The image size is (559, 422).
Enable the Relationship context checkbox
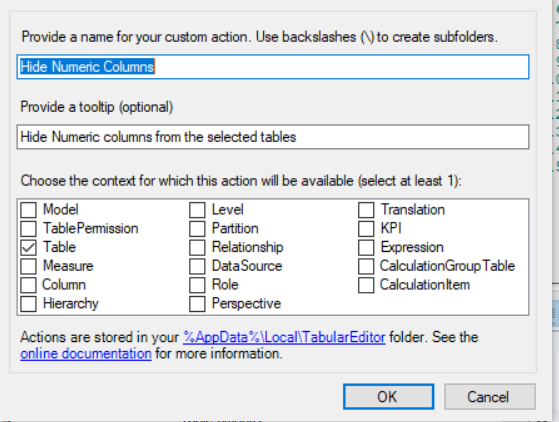click(197, 247)
